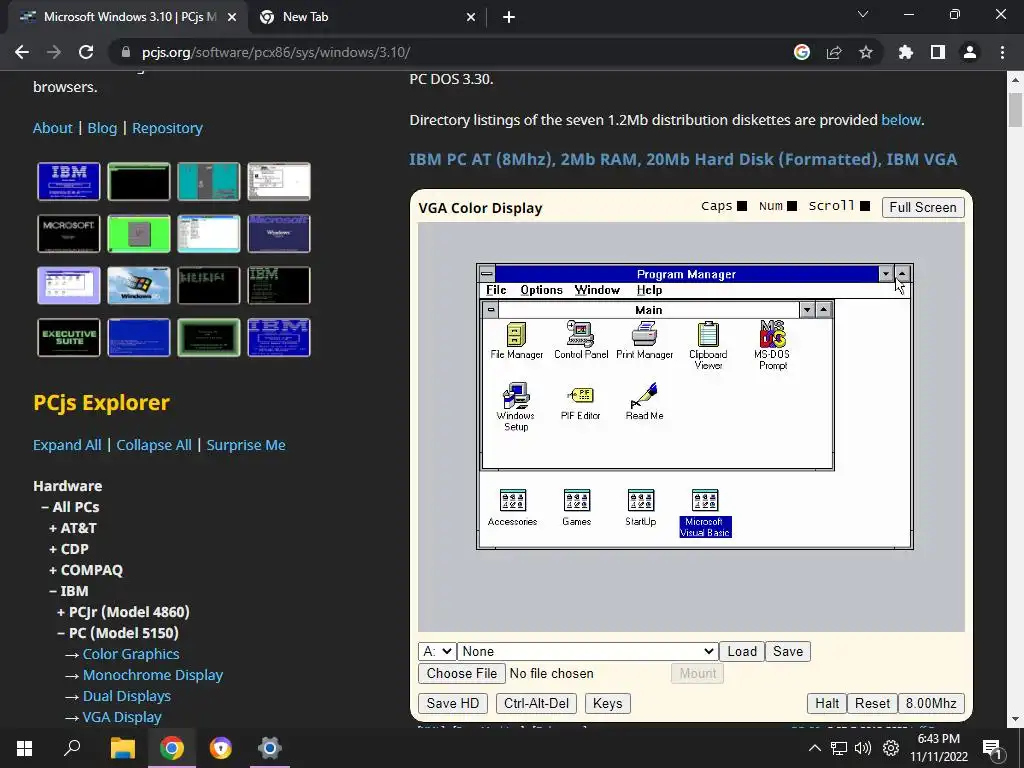Open the Google icon in address bar
The height and width of the screenshot is (768, 1024).
click(x=801, y=52)
